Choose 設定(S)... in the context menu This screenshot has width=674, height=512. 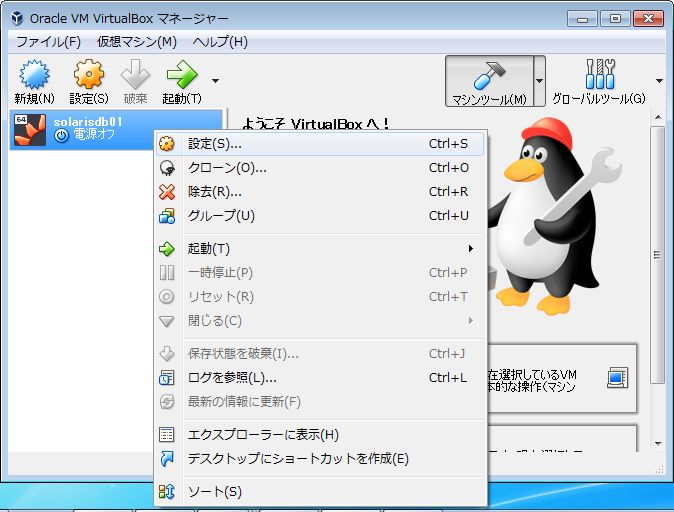(x=320, y=144)
